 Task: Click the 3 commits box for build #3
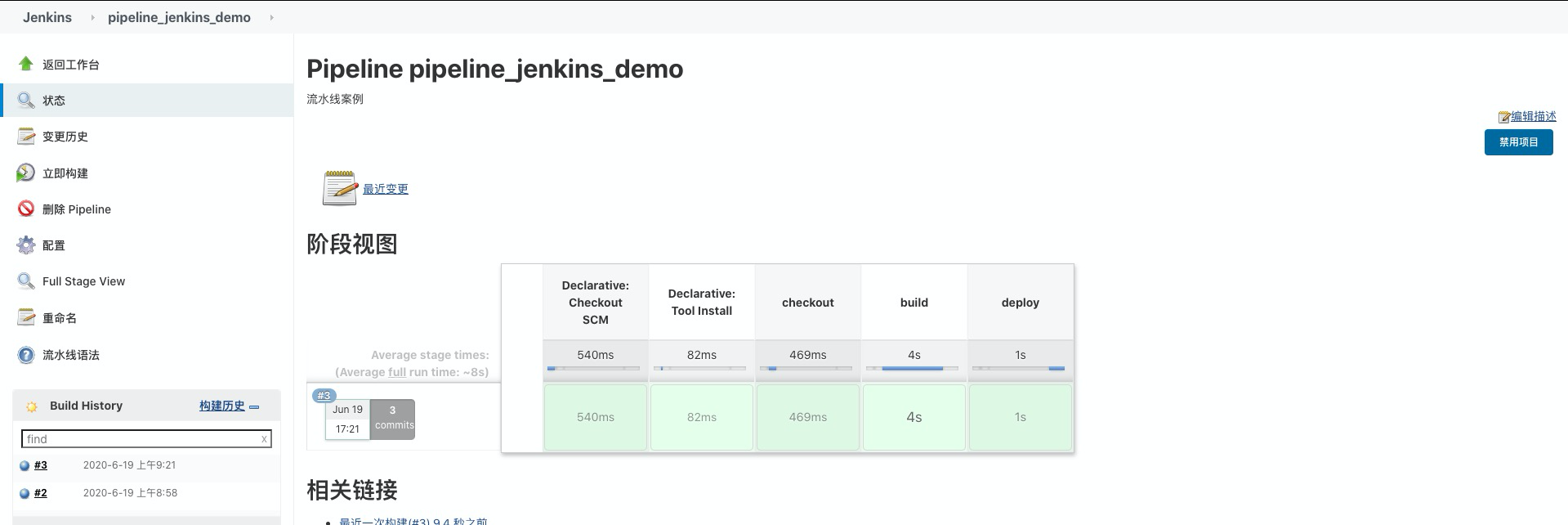tap(392, 419)
